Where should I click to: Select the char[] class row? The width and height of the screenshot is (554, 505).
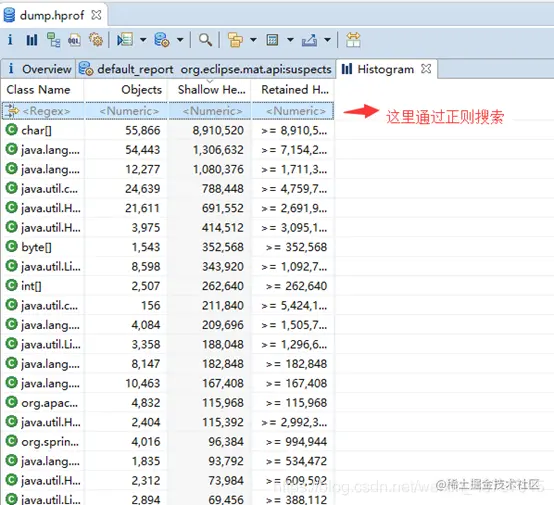[x=167, y=130]
